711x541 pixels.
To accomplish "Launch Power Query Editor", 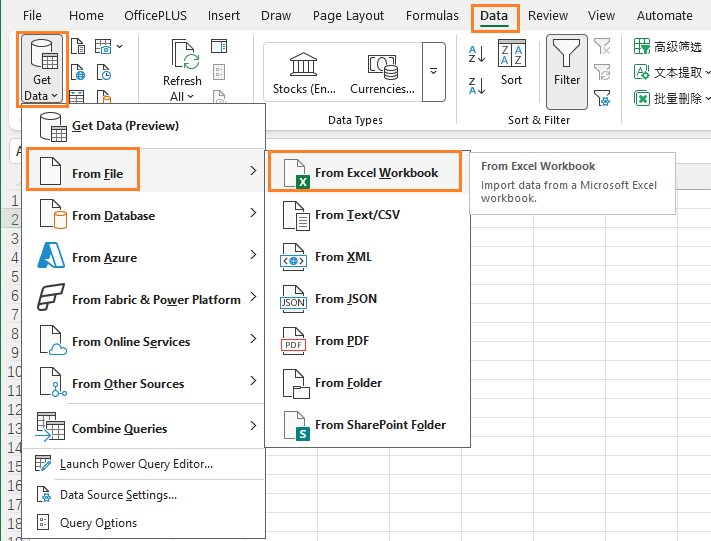I will [143, 464].
